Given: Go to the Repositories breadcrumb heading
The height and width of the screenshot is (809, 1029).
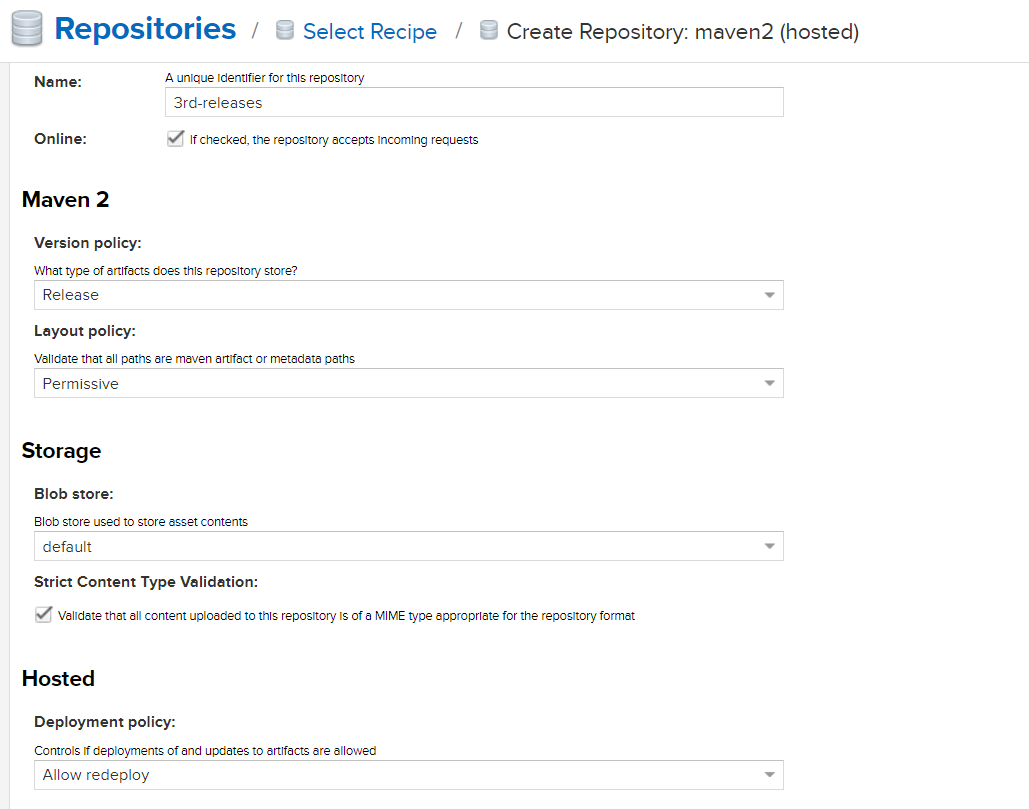Looking at the screenshot, I should coord(145,30).
